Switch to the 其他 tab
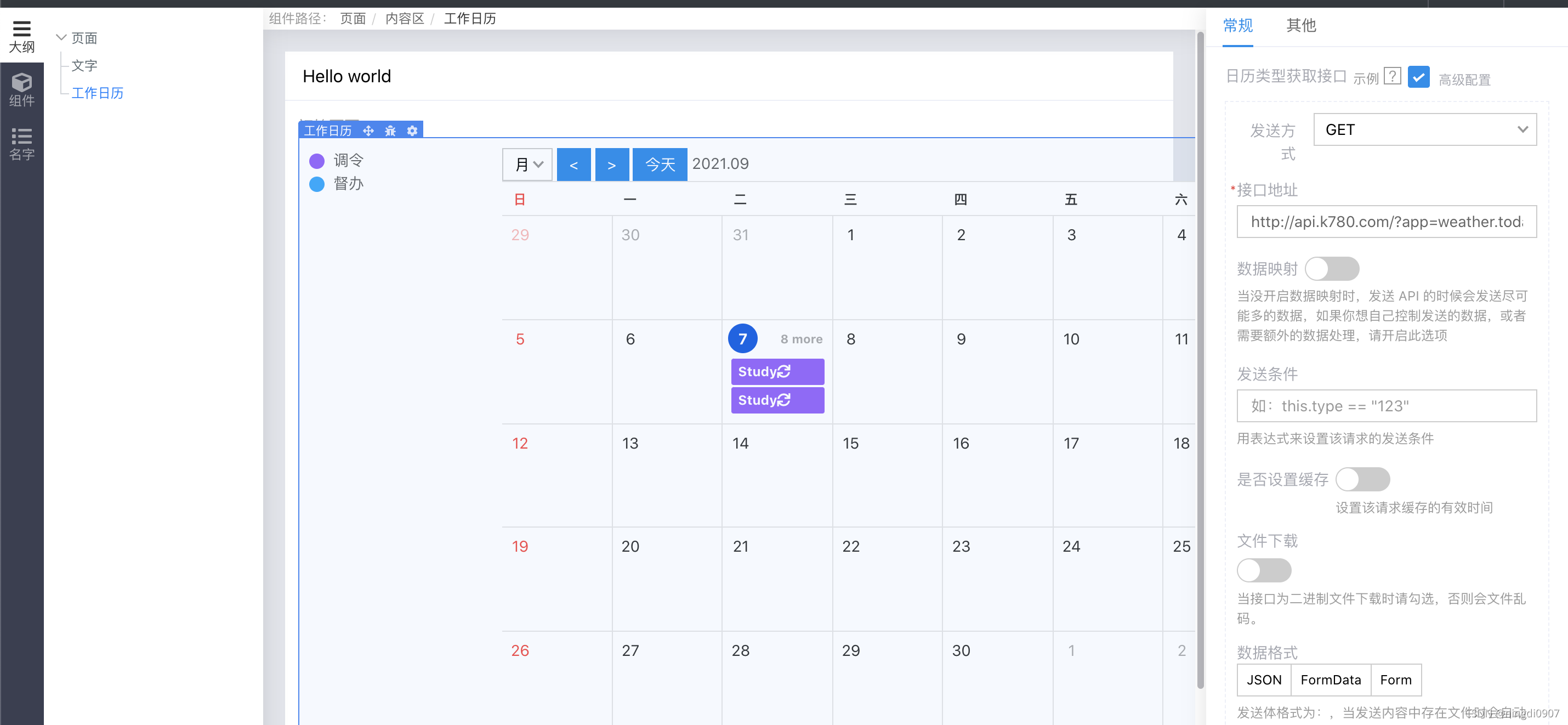Image resolution: width=1568 pixels, height=725 pixels. [x=1301, y=26]
